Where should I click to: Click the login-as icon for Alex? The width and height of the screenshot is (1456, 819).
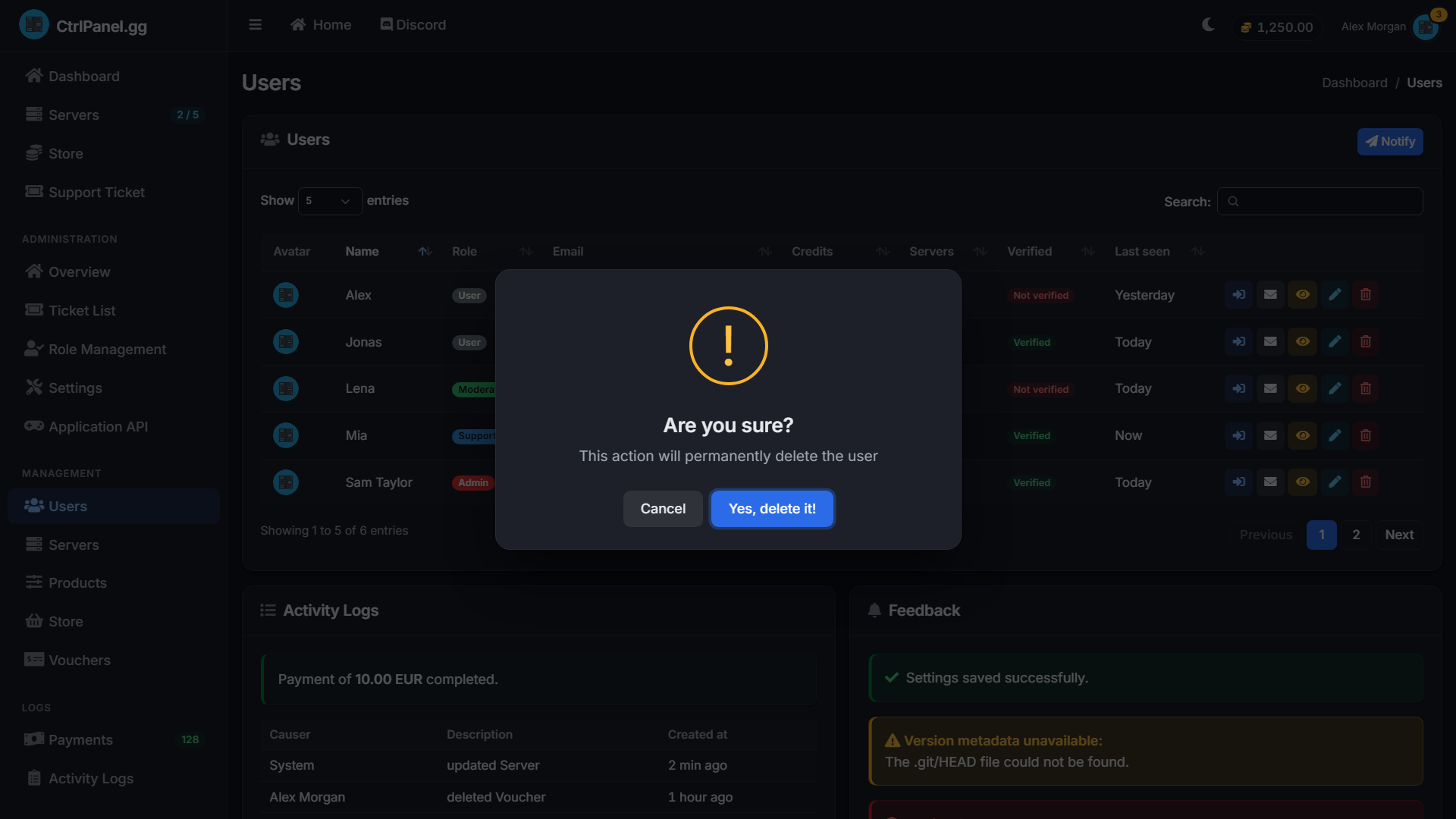point(1239,295)
